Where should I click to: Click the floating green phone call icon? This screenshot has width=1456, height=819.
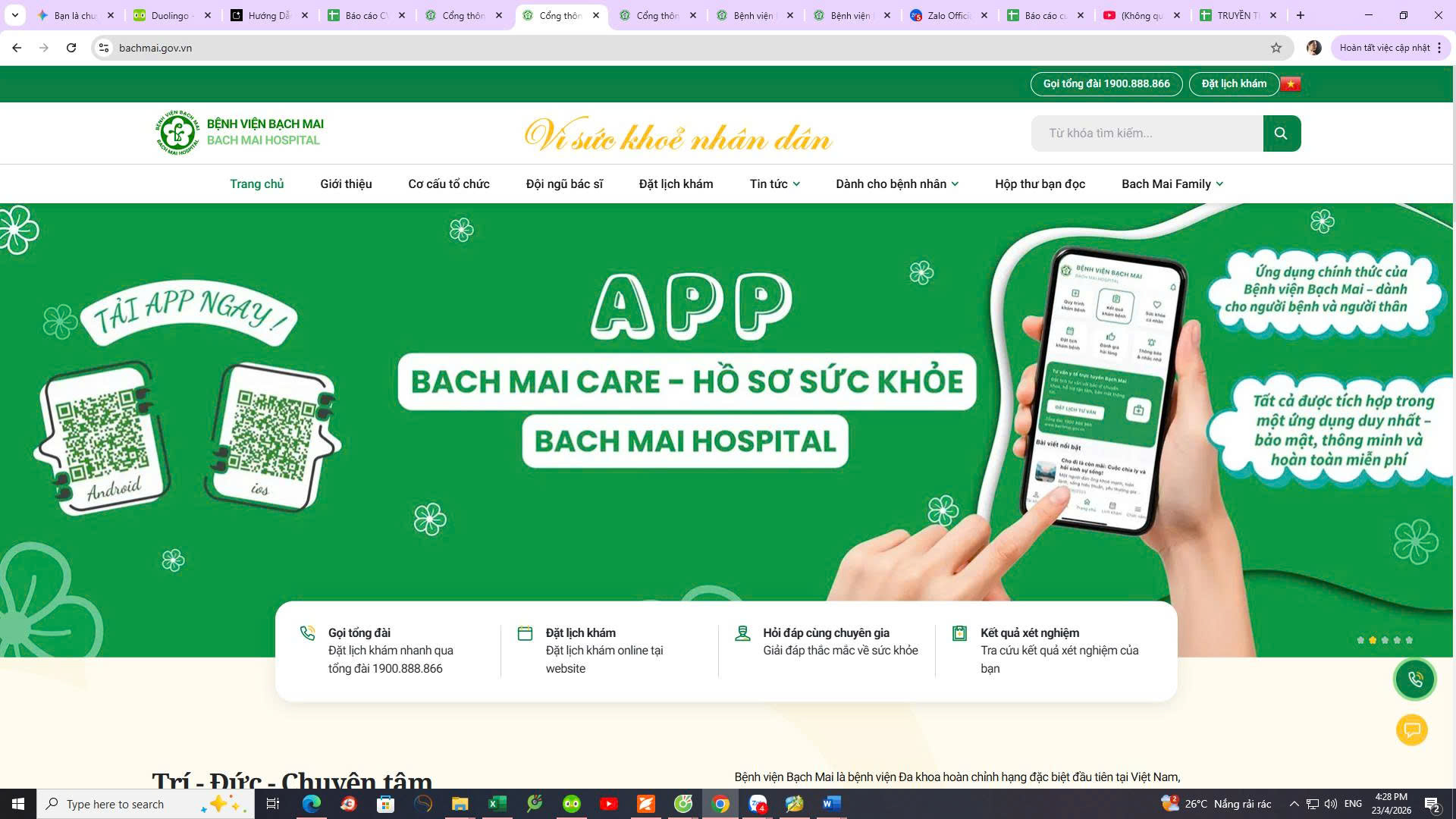point(1414,679)
